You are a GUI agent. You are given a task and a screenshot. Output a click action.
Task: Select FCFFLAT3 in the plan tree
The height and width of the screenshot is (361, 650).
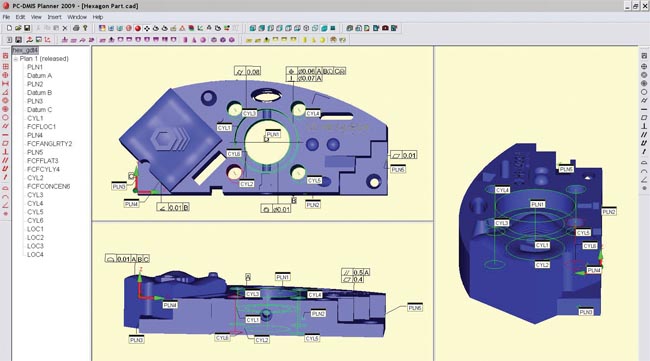pyautogui.click(x=43, y=161)
